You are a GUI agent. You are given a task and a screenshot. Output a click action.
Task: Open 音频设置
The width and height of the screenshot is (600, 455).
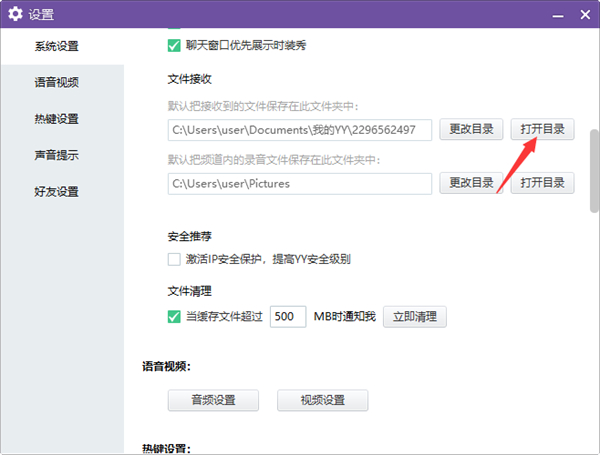coord(213,400)
